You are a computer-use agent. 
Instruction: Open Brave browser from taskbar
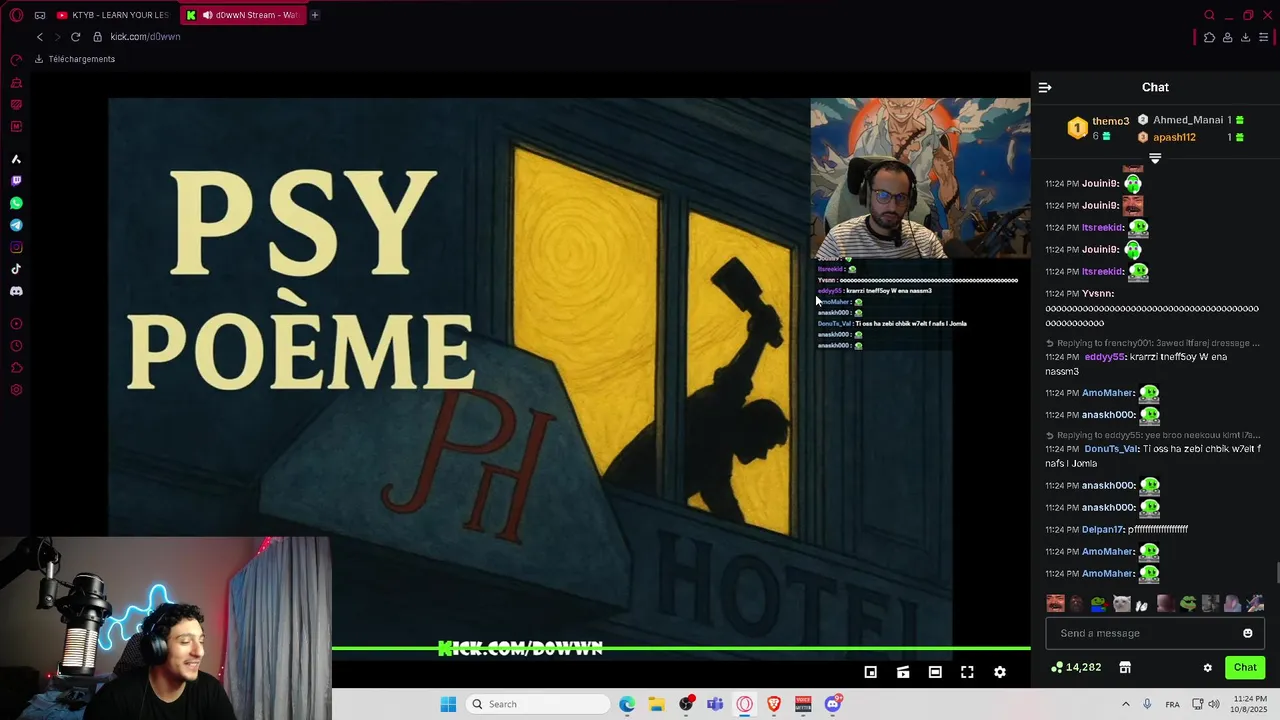[x=773, y=704]
